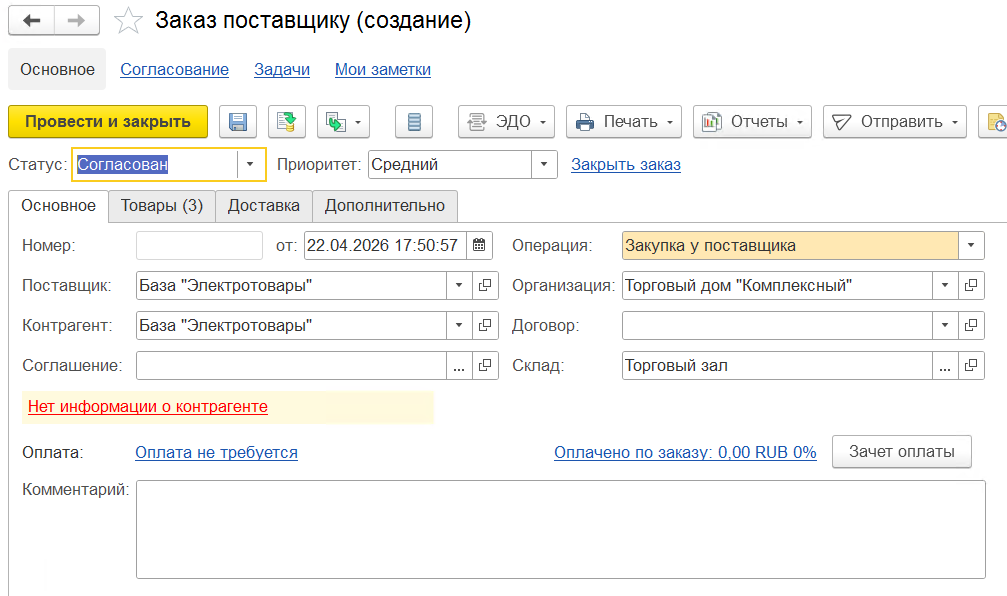
Task: Click the Склад field Торговый зал
Action: [x=777, y=365]
